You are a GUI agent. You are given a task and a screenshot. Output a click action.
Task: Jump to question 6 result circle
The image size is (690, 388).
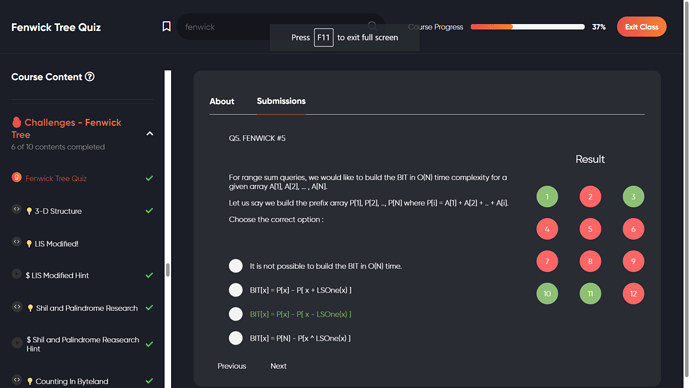tap(633, 229)
